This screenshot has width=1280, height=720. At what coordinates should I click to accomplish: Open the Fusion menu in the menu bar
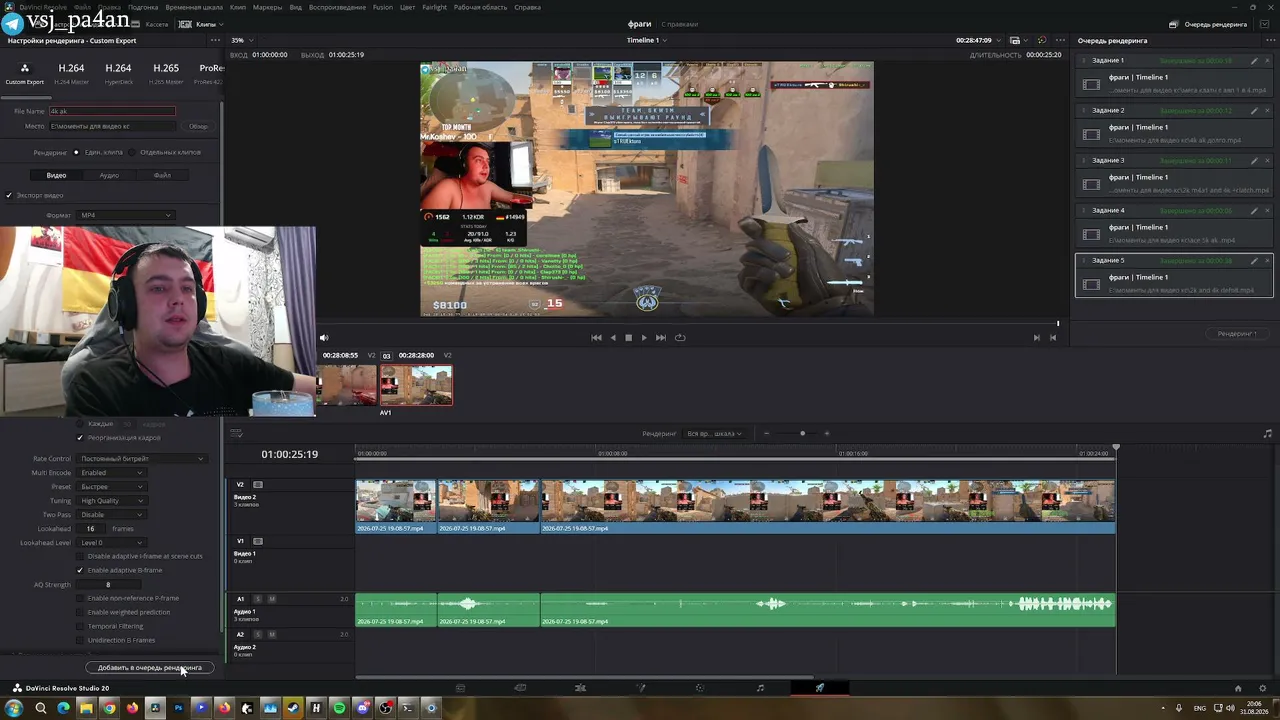pos(382,7)
